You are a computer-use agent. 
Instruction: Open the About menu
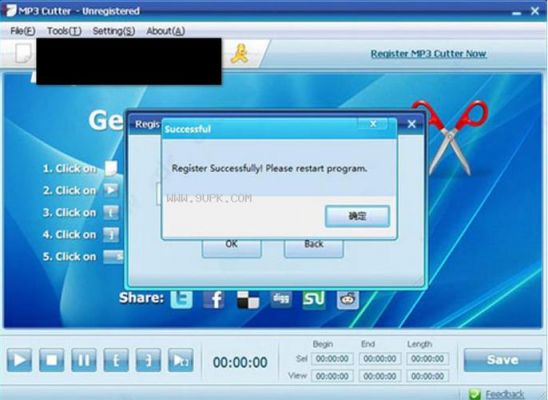(x=166, y=31)
